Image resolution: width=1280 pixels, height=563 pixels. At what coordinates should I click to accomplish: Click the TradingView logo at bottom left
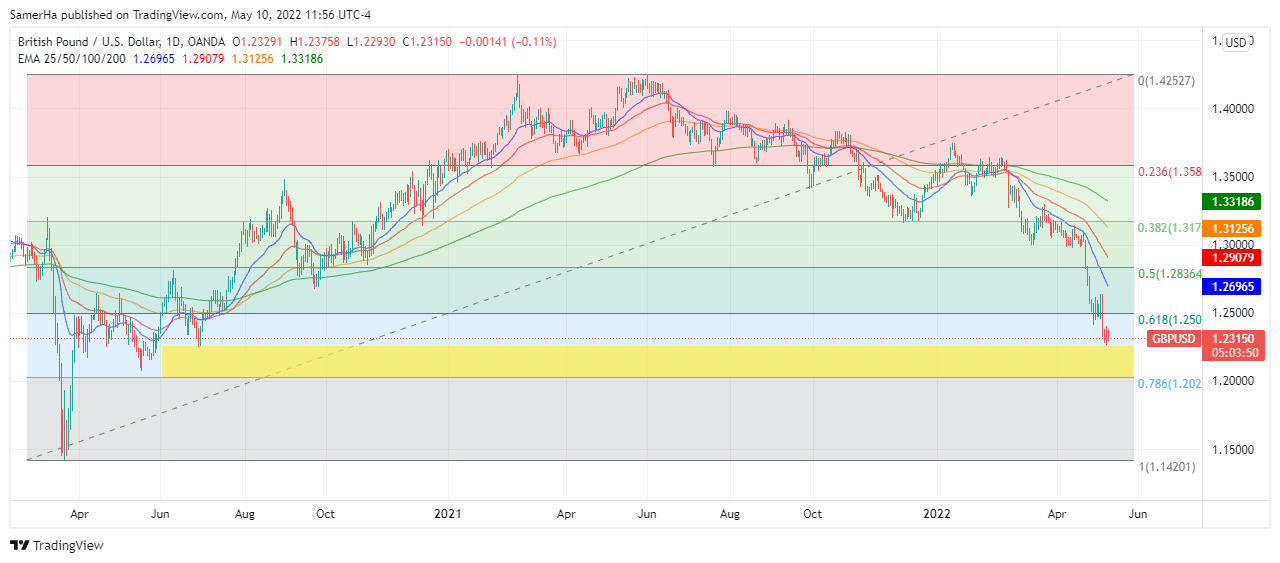[x=57, y=545]
